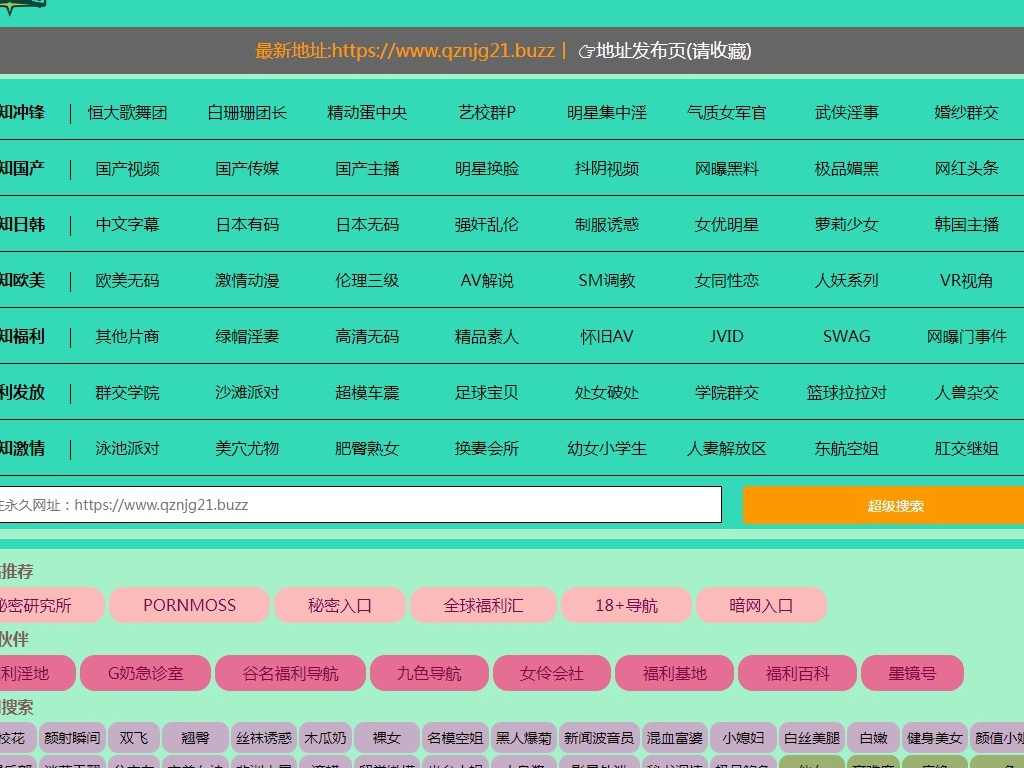
Task: Click the 九色导航 partner button
Action: 429,673
